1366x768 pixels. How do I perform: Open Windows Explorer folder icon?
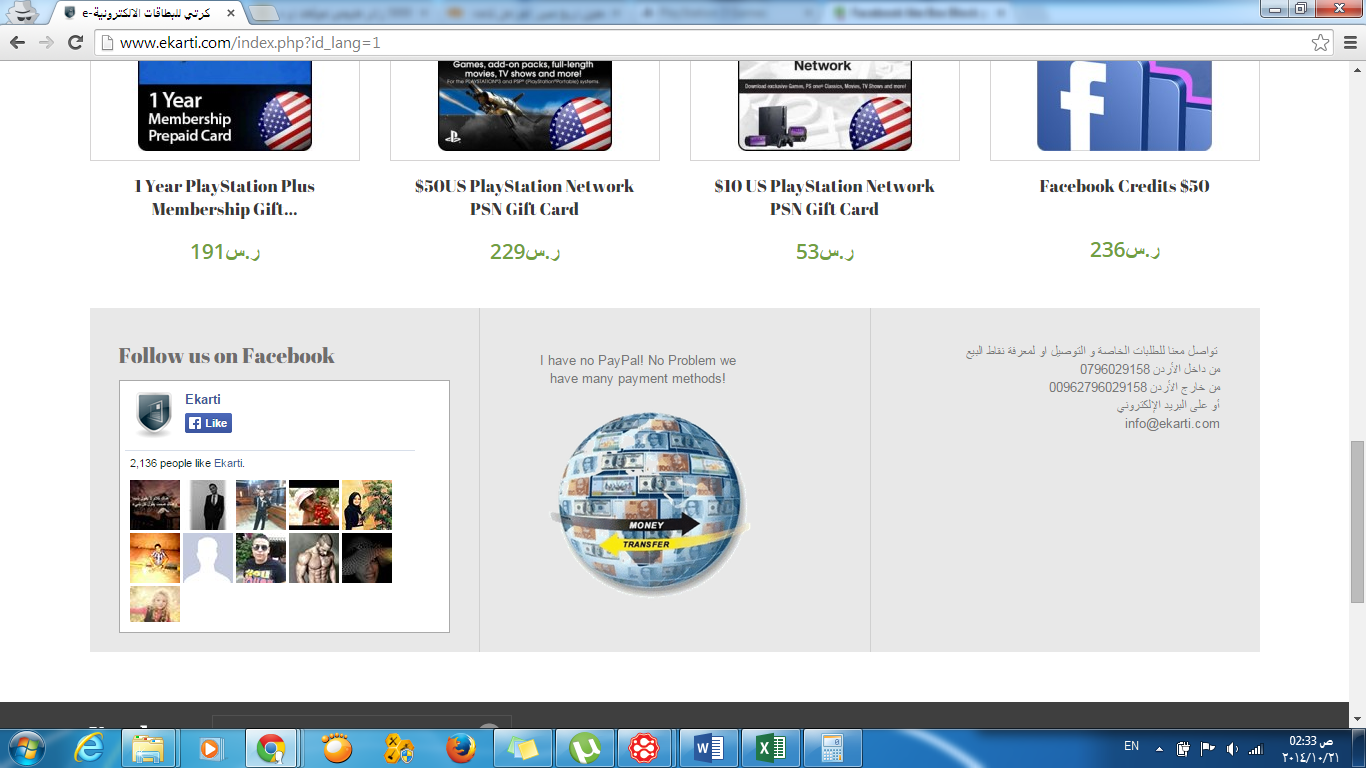149,748
